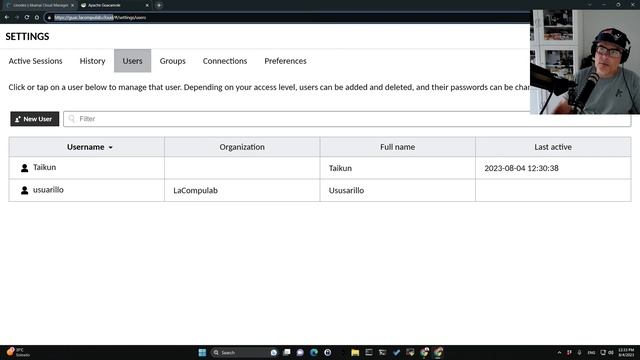Image resolution: width=640 pixels, height=360 pixels.
Task: Sort by the Organization column header
Action: coord(242,147)
